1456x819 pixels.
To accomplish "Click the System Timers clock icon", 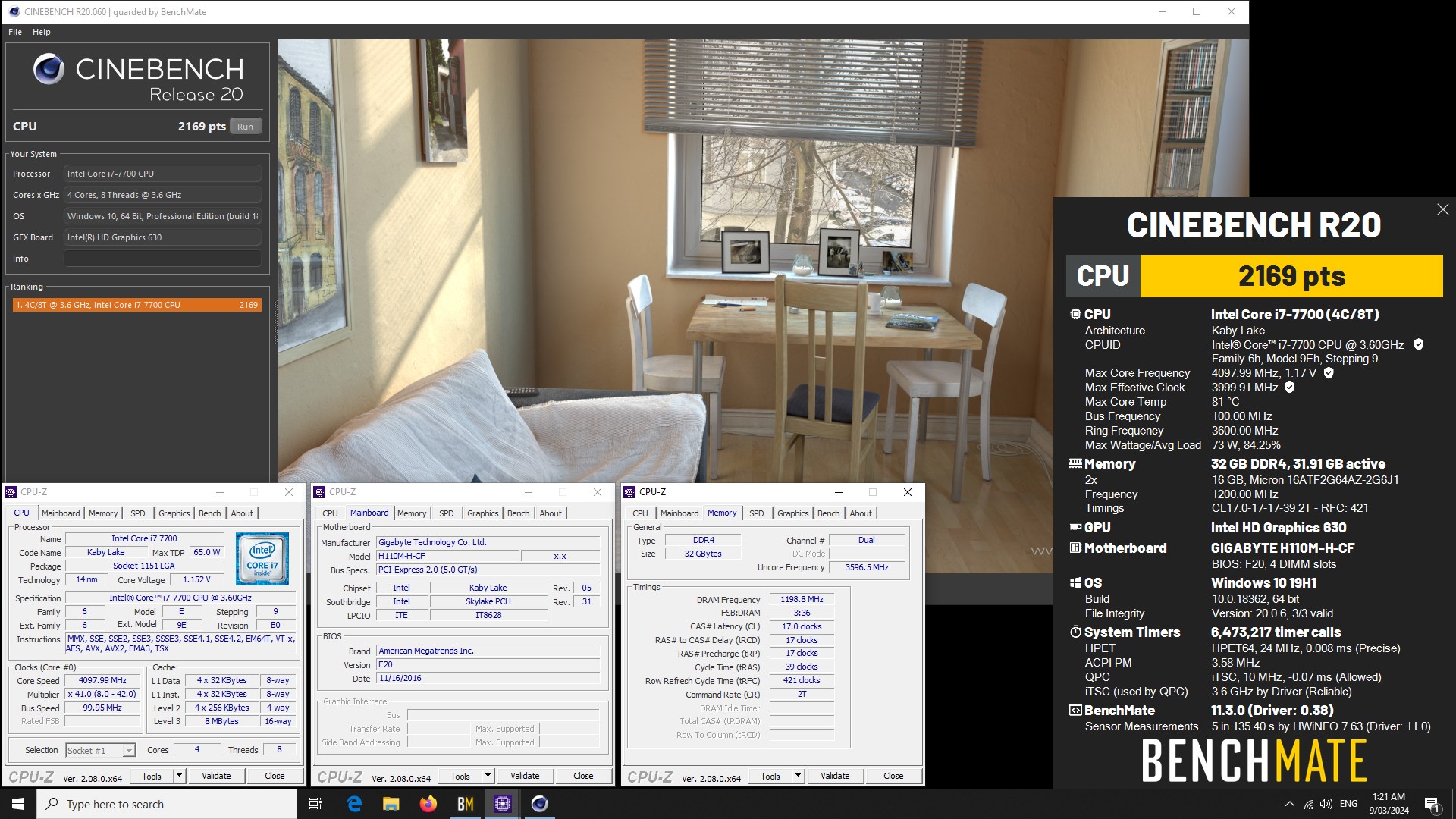I will pos(1075,632).
